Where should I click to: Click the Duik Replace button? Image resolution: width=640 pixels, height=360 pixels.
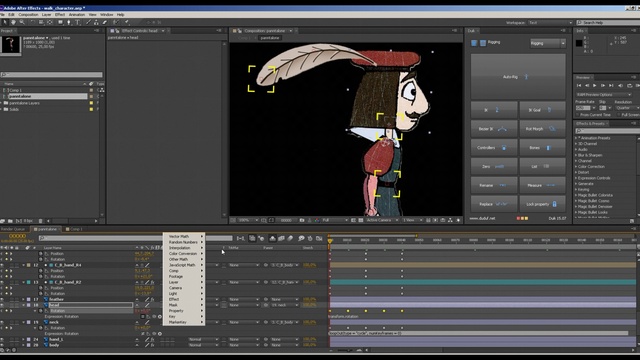pyautogui.click(x=494, y=204)
